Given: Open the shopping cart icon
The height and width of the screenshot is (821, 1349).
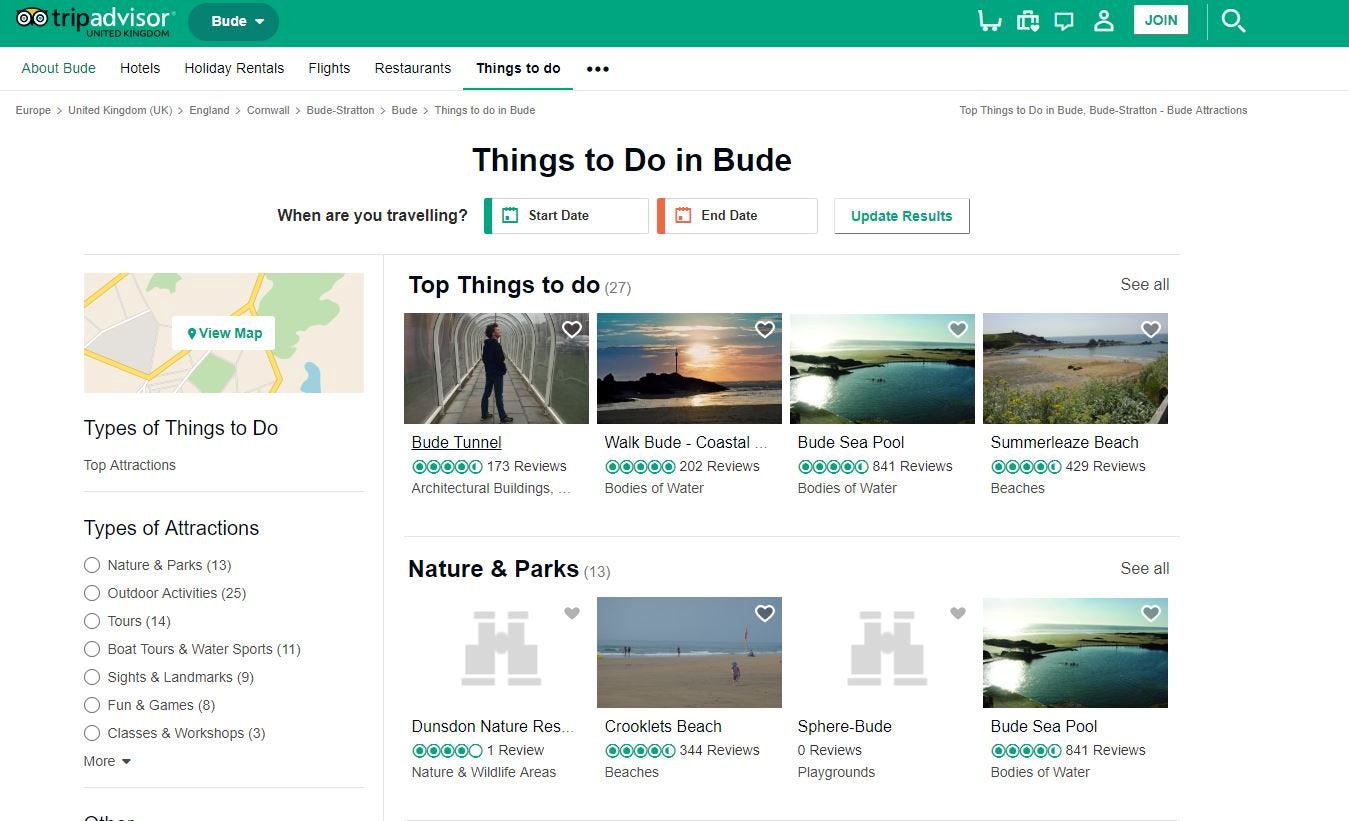Looking at the screenshot, I should (989, 21).
